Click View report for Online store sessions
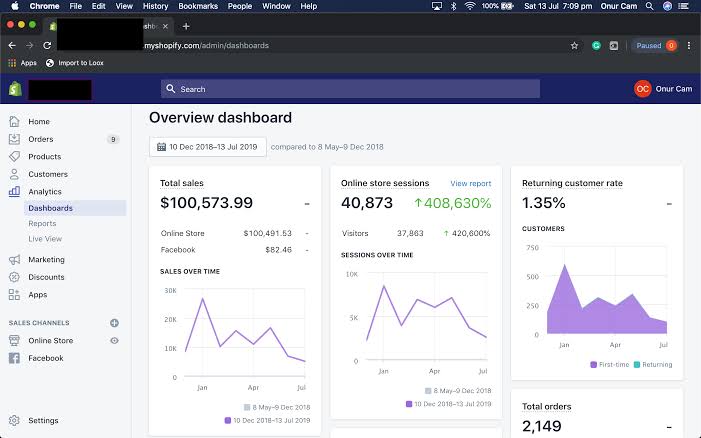Viewport: 701px width, 438px height. point(471,184)
